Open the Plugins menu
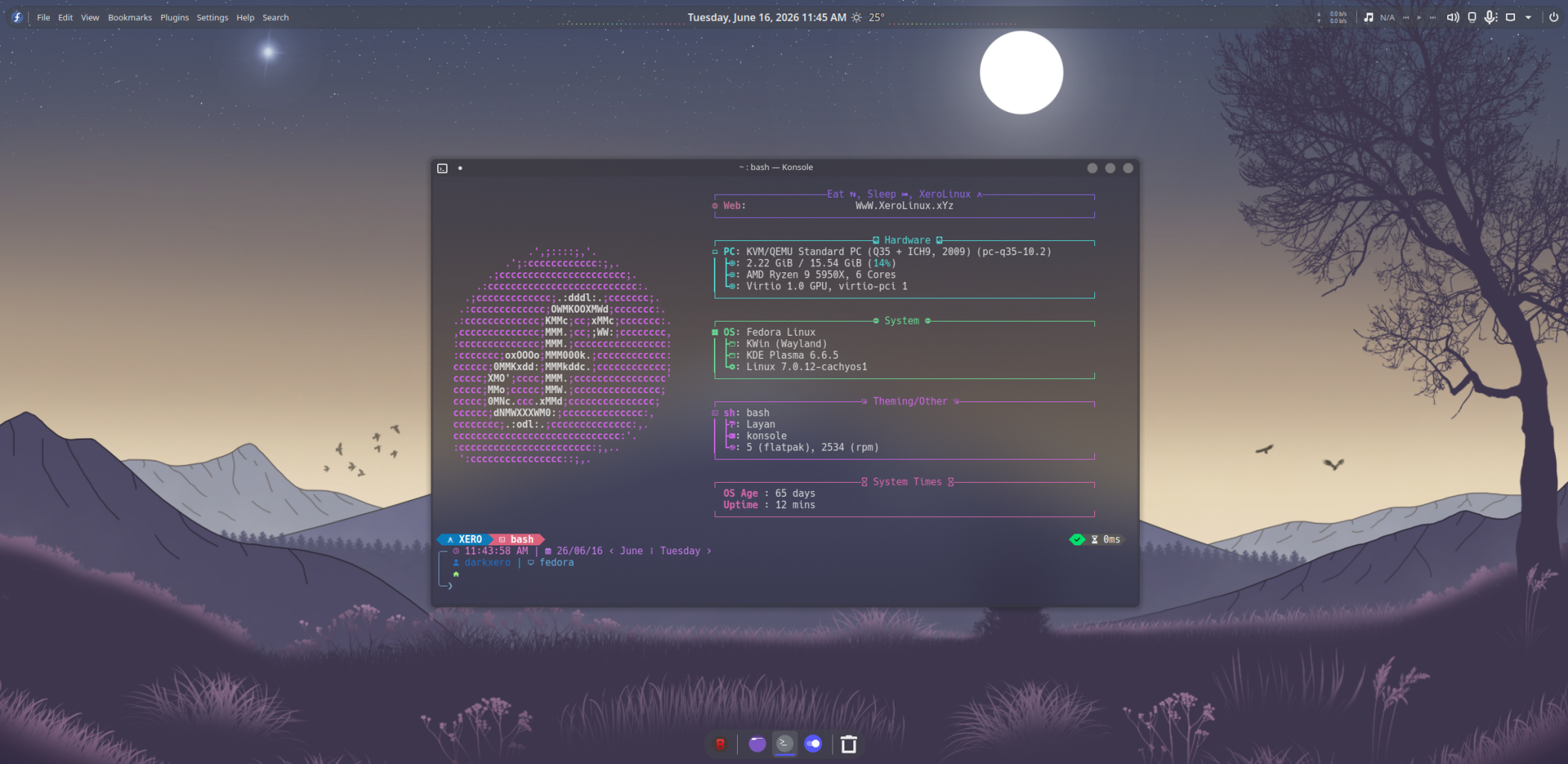 click(175, 17)
